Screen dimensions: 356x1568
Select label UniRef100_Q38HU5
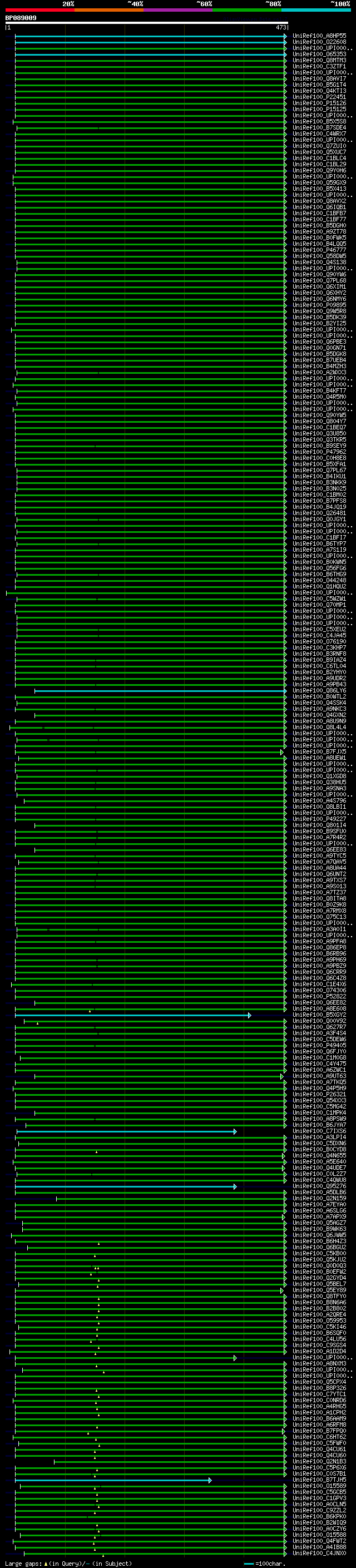click(319, 782)
